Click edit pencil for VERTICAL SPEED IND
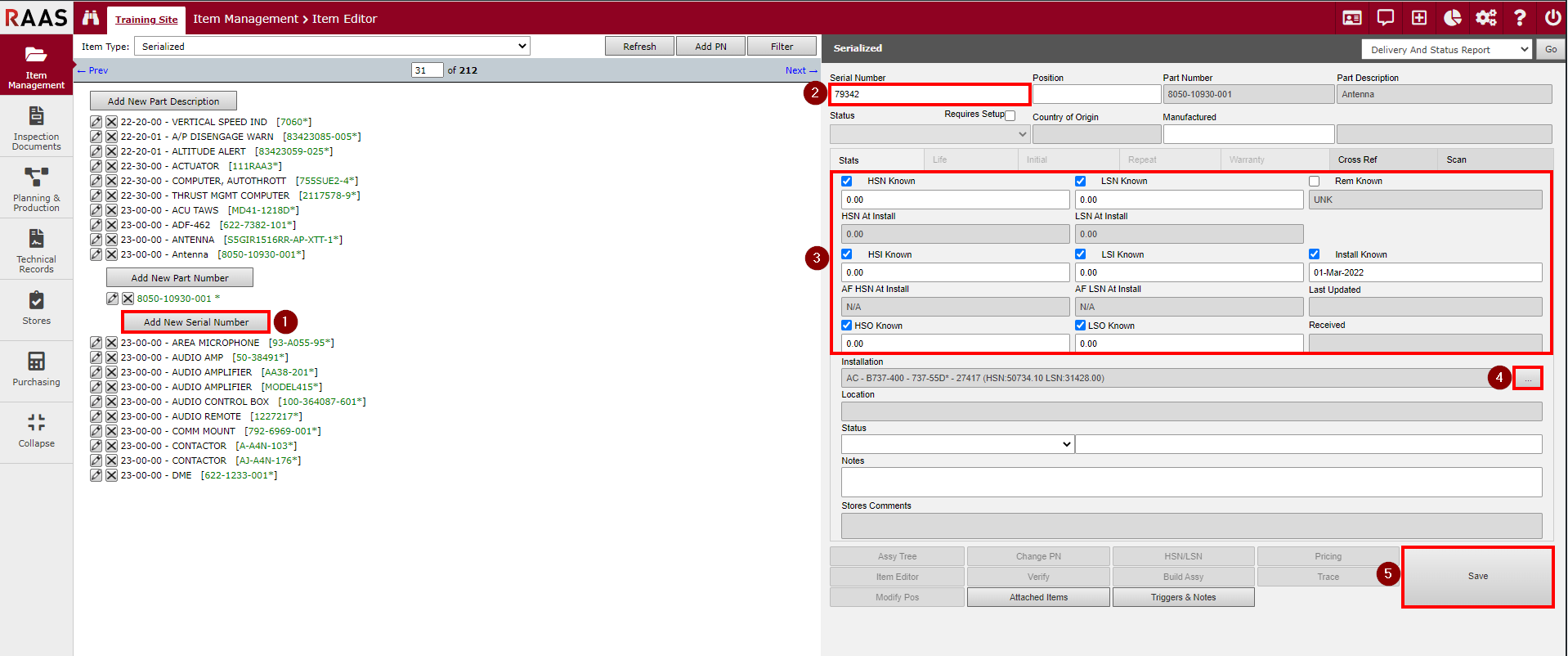Screen dimensions: 1568x656 tap(96, 122)
